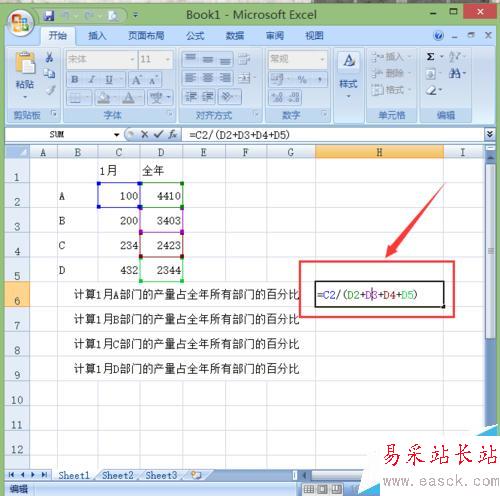Screen dimensions: 500x496
Task: Click the Format cells (格式) button
Action: (390, 89)
